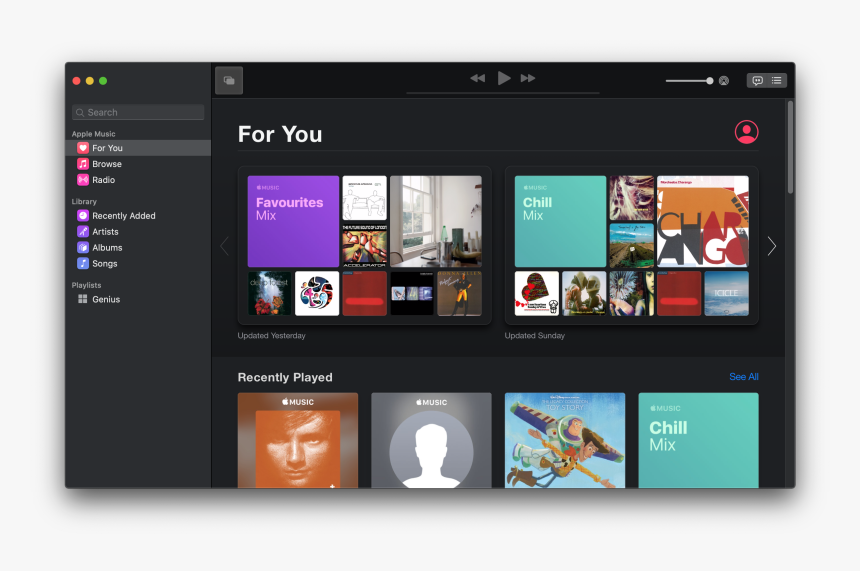This screenshot has height=571, width=860.
Task: Click the Recently Added clock icon
Action: pos(83,216)
